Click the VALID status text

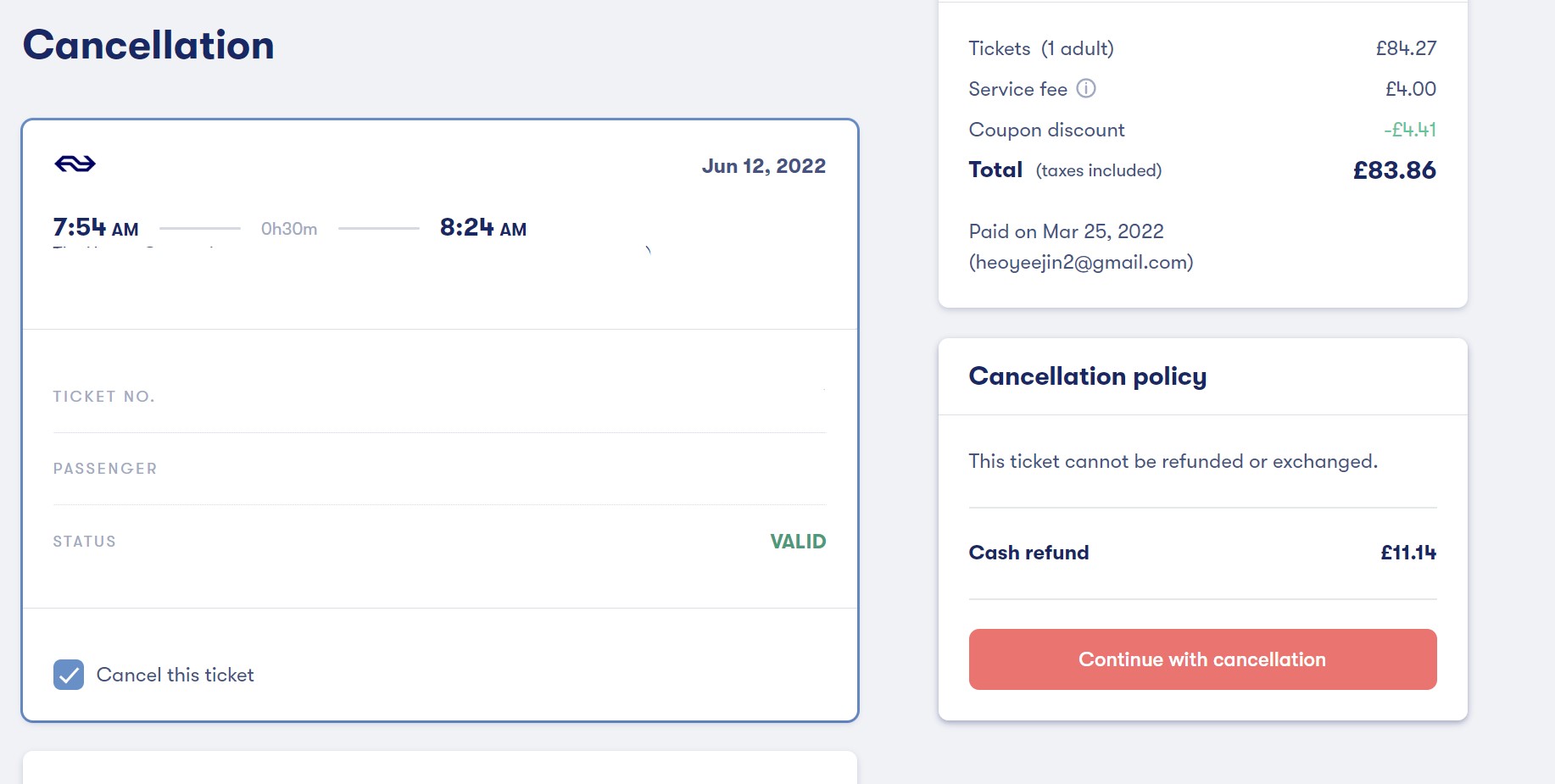pos(797,542)
